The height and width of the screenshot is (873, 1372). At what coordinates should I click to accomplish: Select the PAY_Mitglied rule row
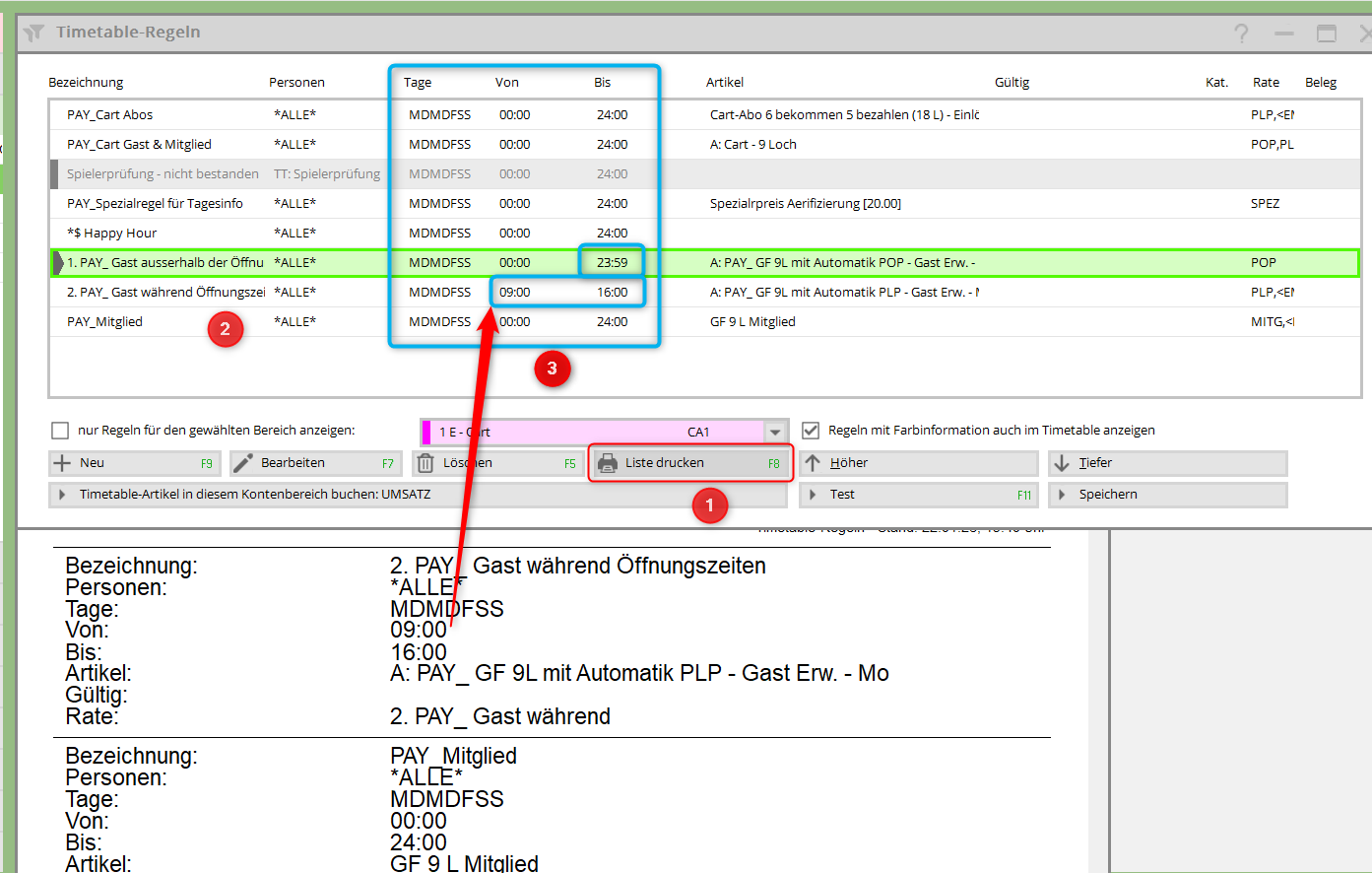pos(104,322)
